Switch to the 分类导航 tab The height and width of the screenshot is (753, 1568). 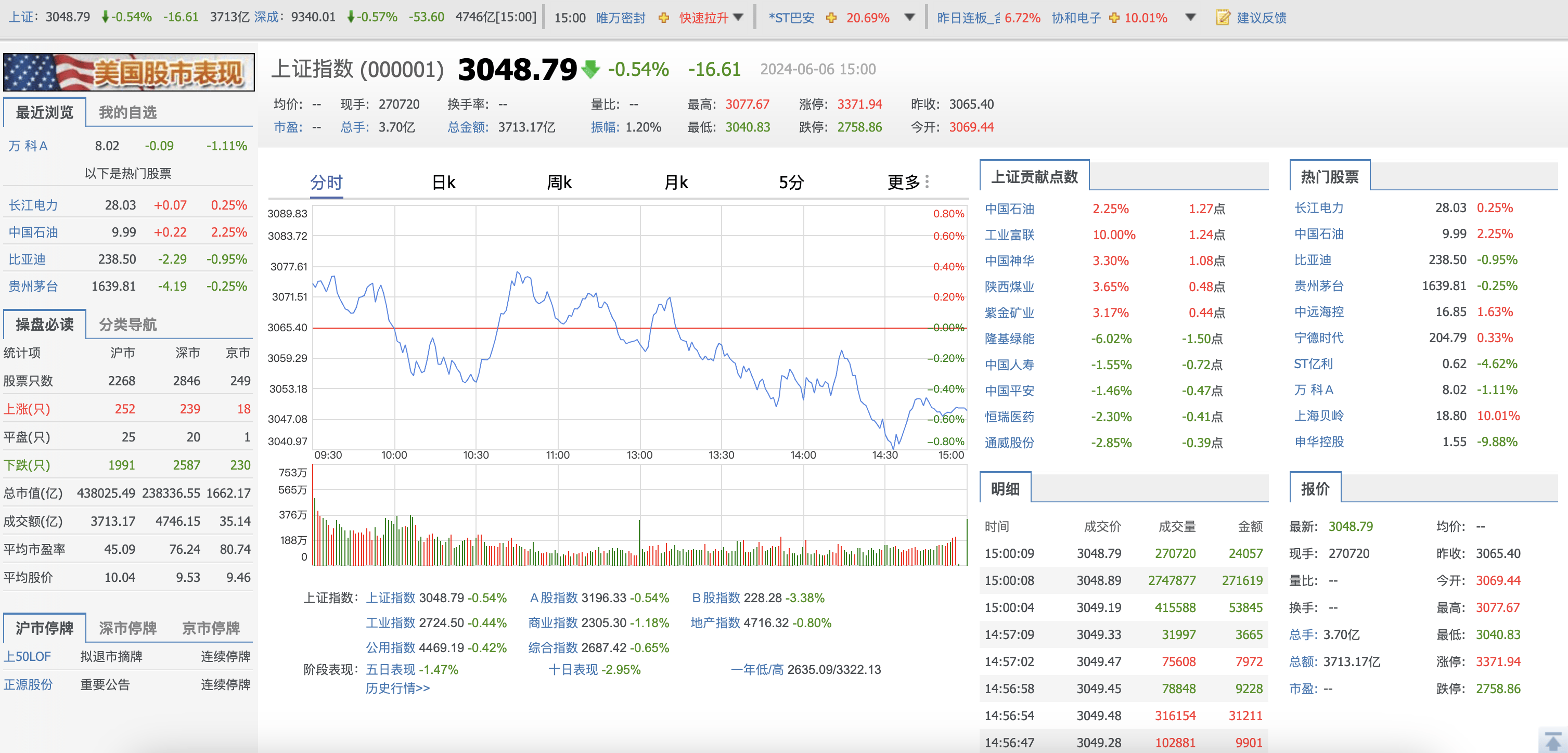pyautogui.click(x=128, y=324)
